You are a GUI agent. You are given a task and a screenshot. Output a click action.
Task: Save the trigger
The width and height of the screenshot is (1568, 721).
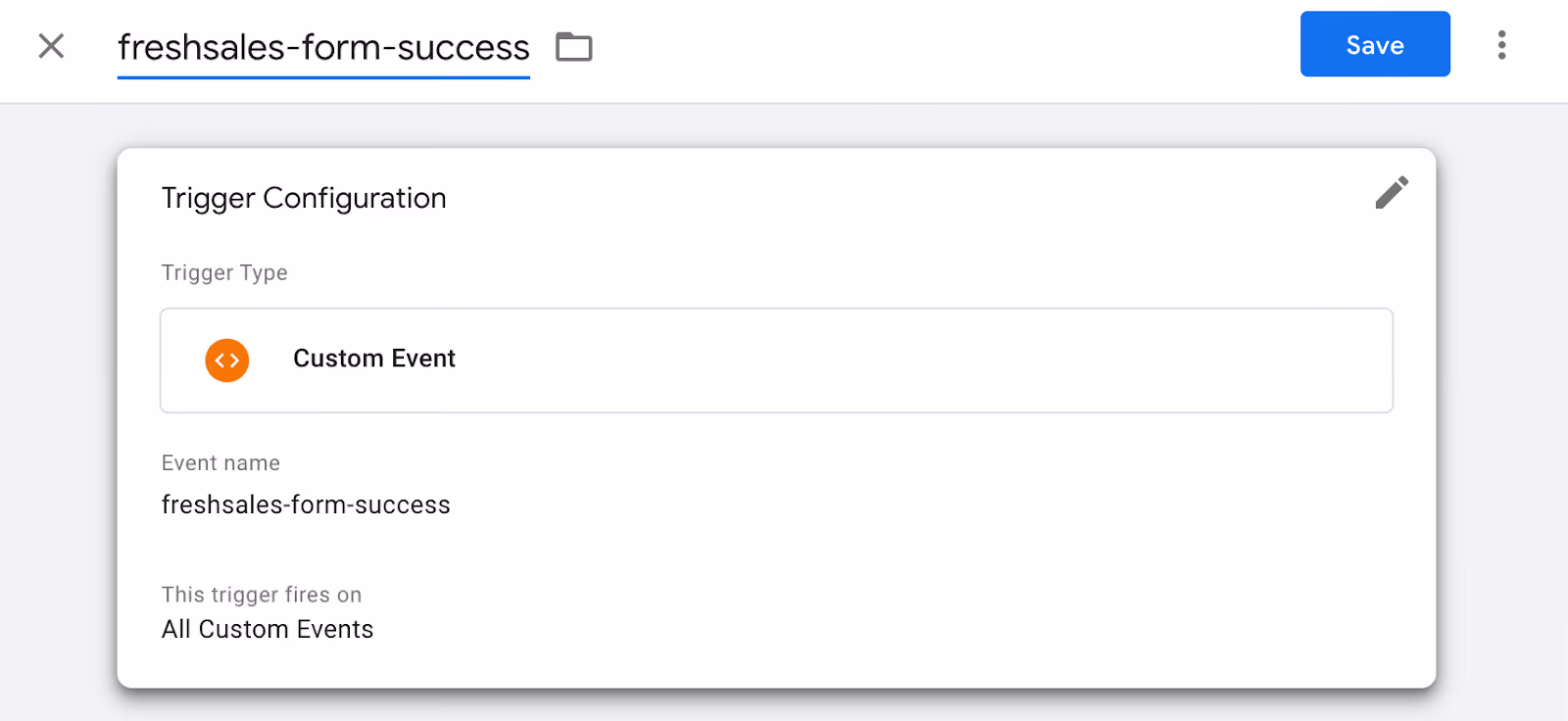pos(1375,44)
